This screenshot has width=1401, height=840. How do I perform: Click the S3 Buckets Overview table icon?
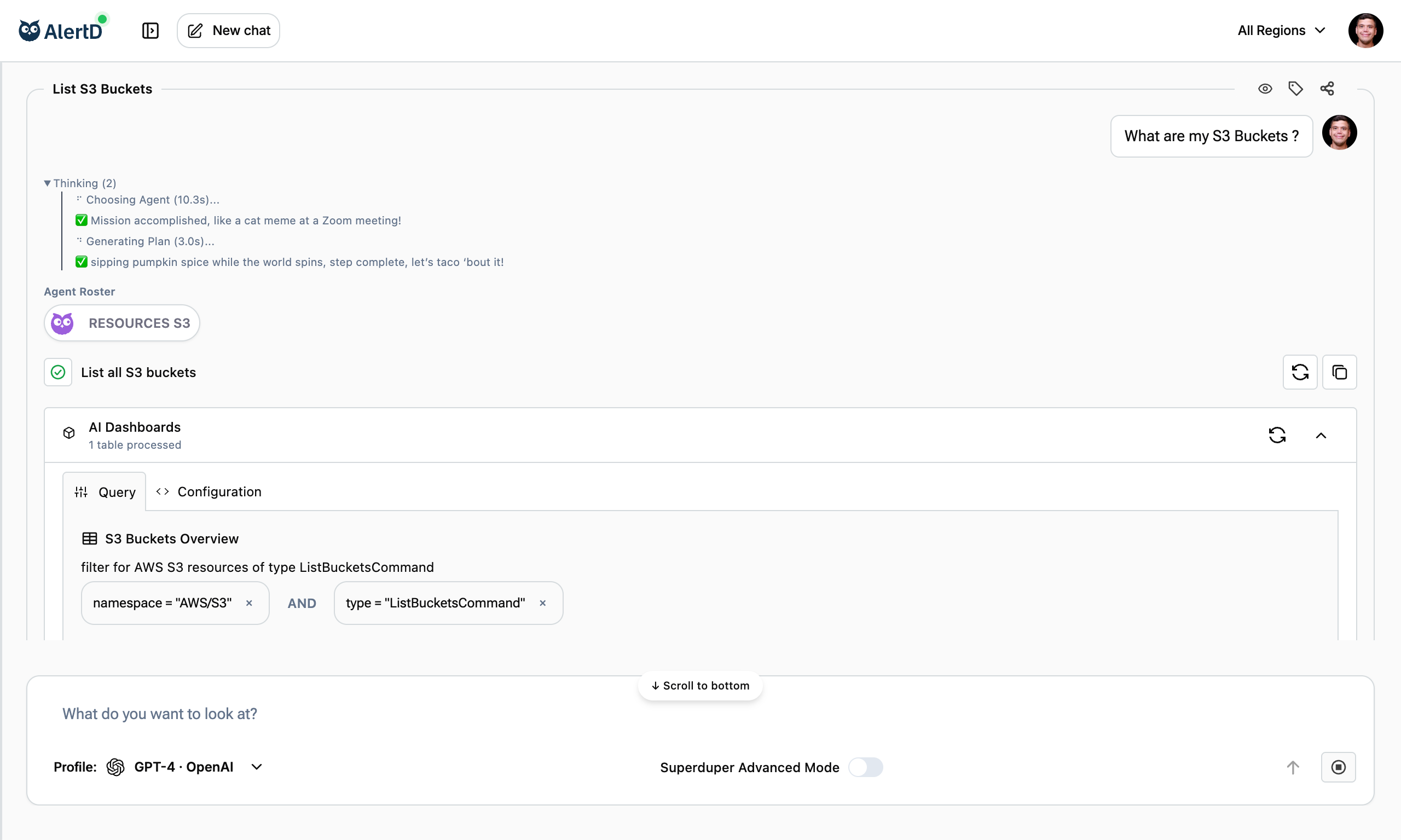pyautogui.click(x=89, y=539)
